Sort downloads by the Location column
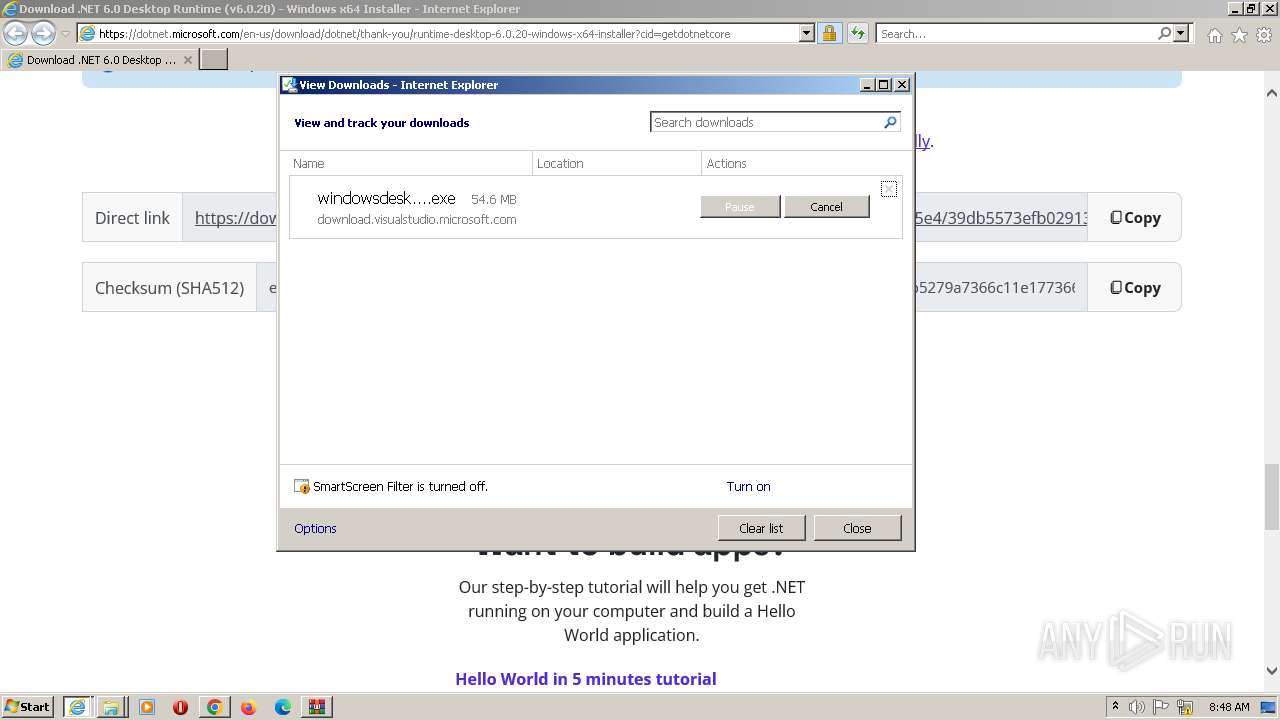This screenshot has height=720, width=1280. coord(617,163)
